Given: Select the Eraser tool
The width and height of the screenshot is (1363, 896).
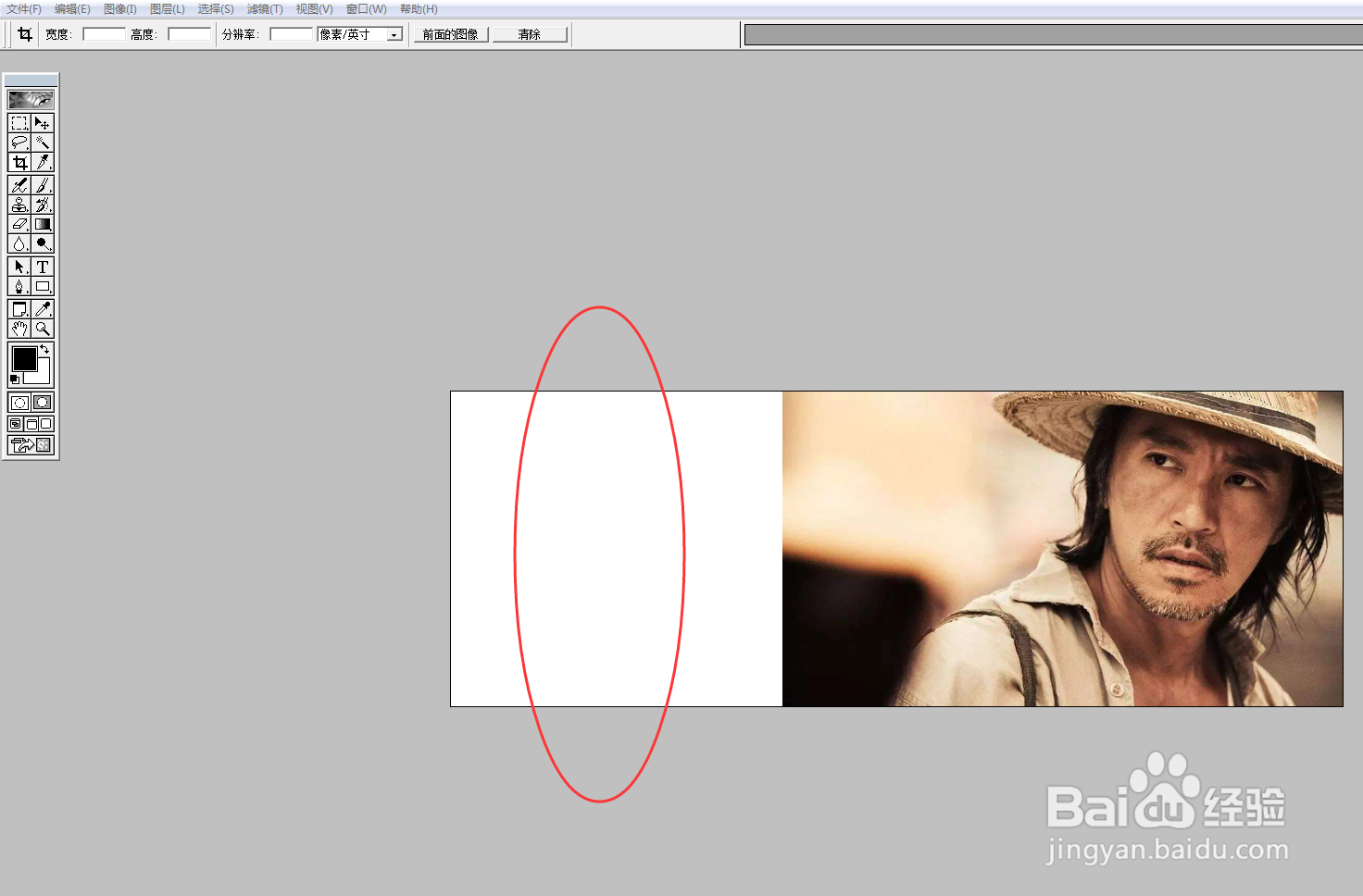Looking at the screenshot, I should 19,224.
